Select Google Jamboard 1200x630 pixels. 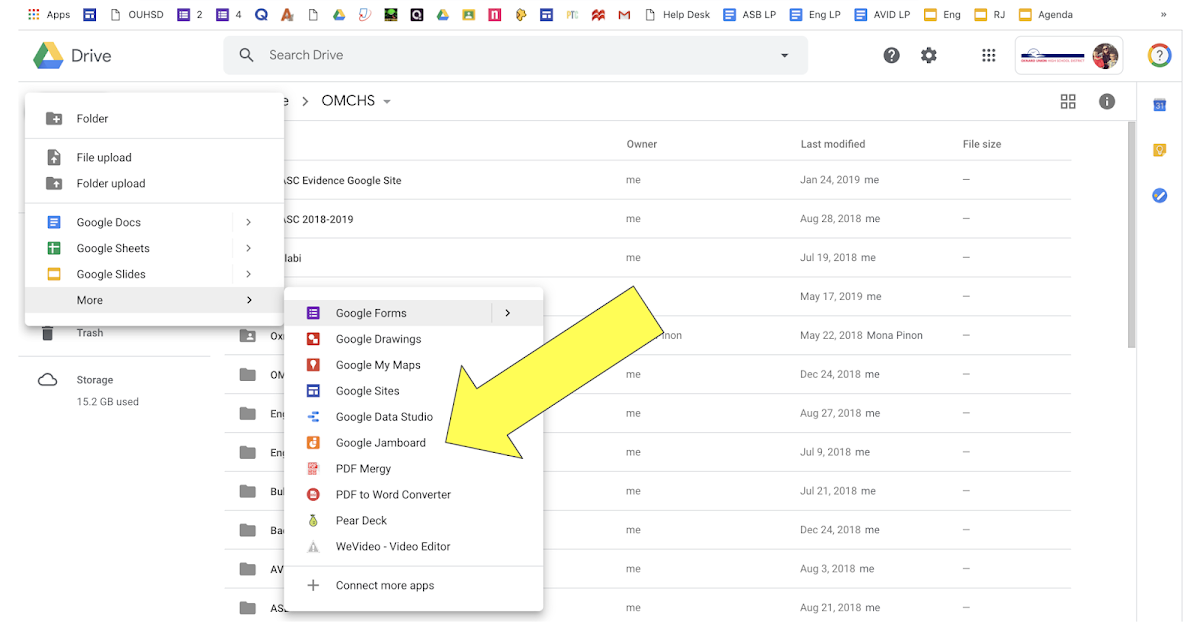[414, 443]
